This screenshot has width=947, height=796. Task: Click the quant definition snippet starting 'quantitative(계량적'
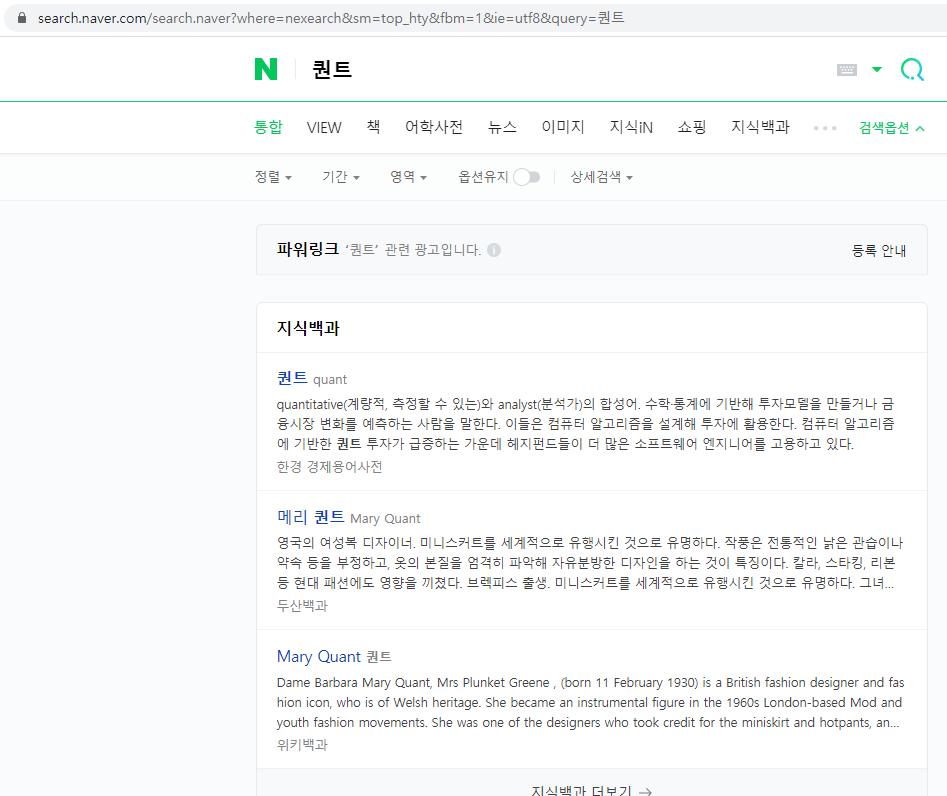[585, 424]
